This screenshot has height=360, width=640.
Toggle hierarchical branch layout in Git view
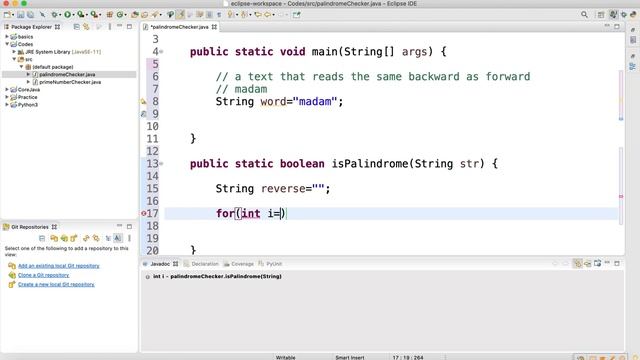pos(108,238)
